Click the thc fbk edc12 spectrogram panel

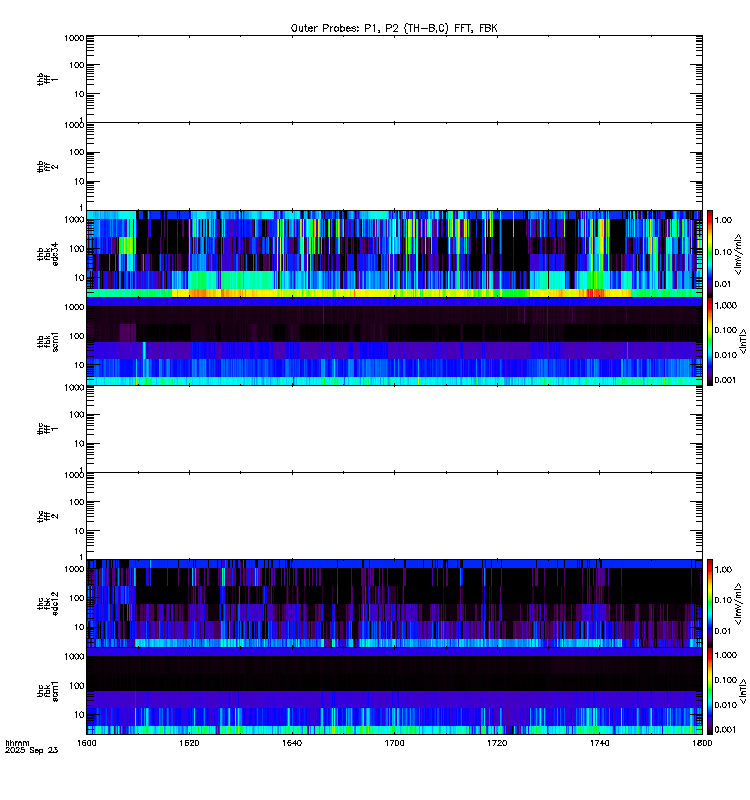tap(394, 604)
